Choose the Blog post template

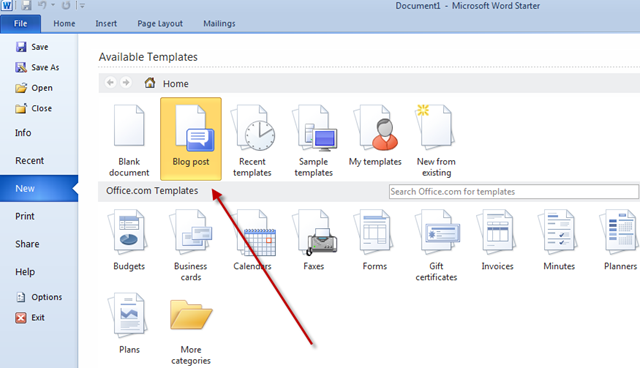click(191, 139)
